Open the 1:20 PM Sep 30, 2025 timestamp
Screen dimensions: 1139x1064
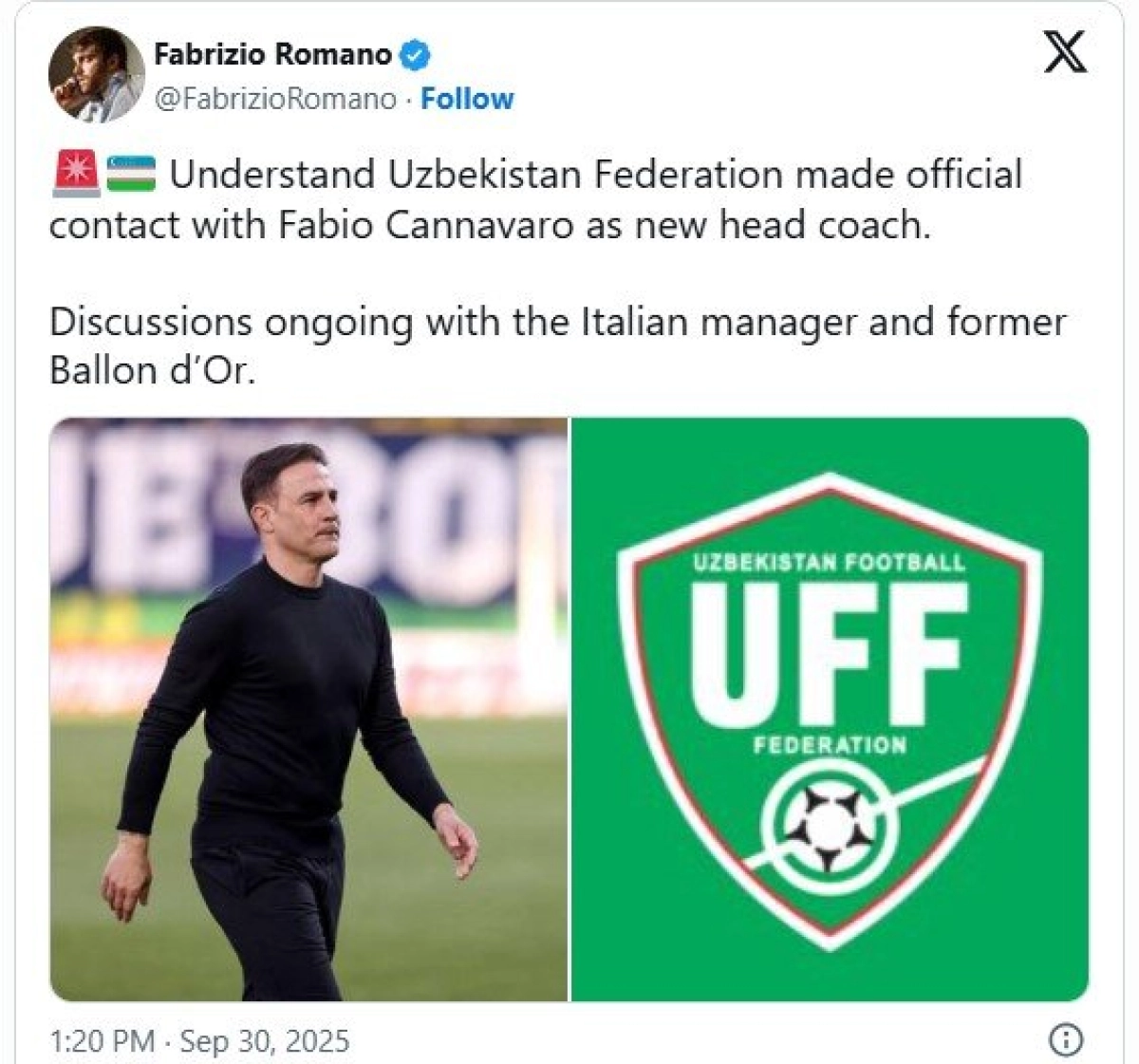(199, 1040)
